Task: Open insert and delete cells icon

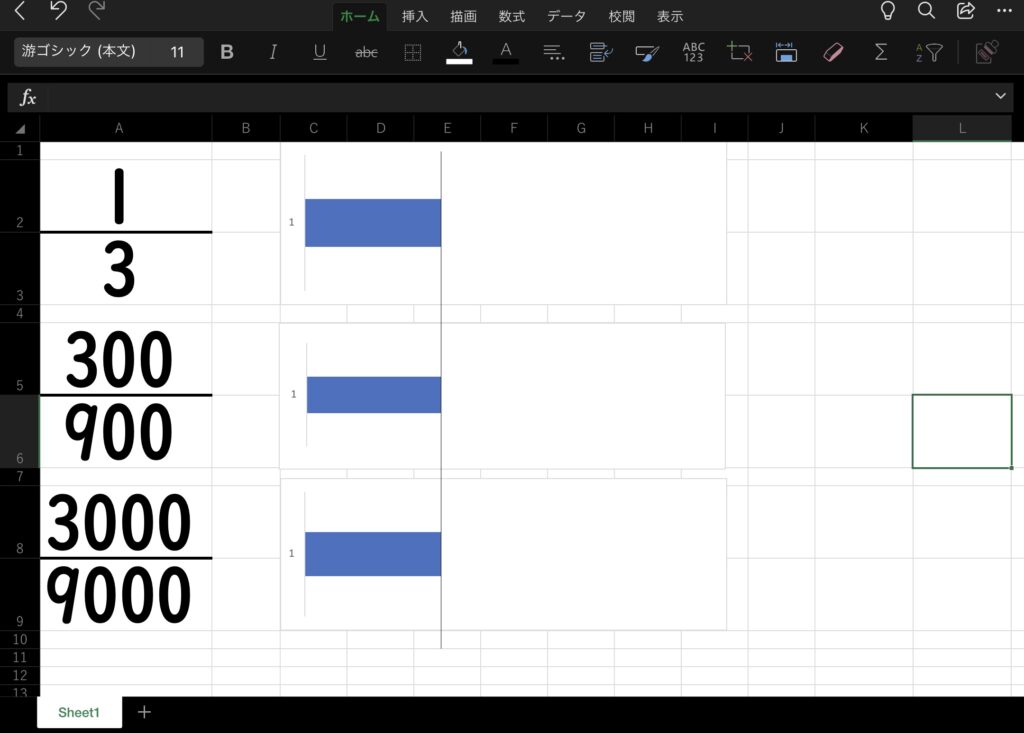Action: 739,52
